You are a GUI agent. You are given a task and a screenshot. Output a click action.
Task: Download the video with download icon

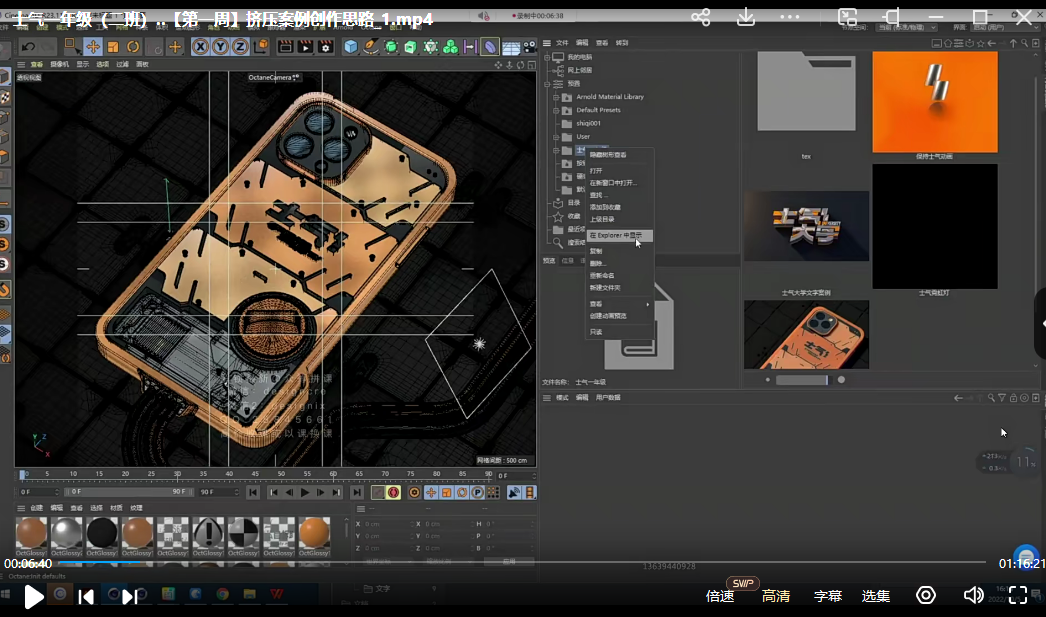[x=746, y=17]
